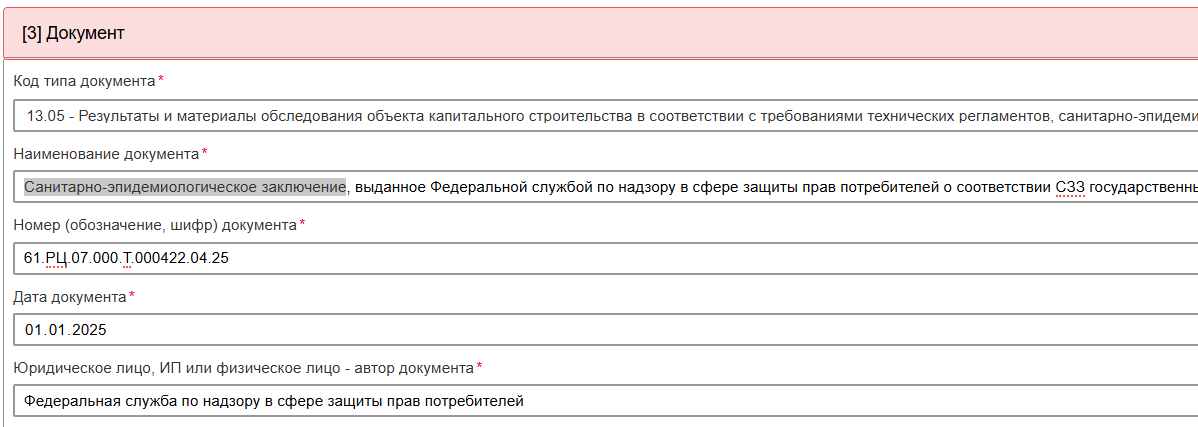Viewport: 1198px width, 427px height.
Task: Click the underlined word СЗЗ
Action: [1069, 187]
